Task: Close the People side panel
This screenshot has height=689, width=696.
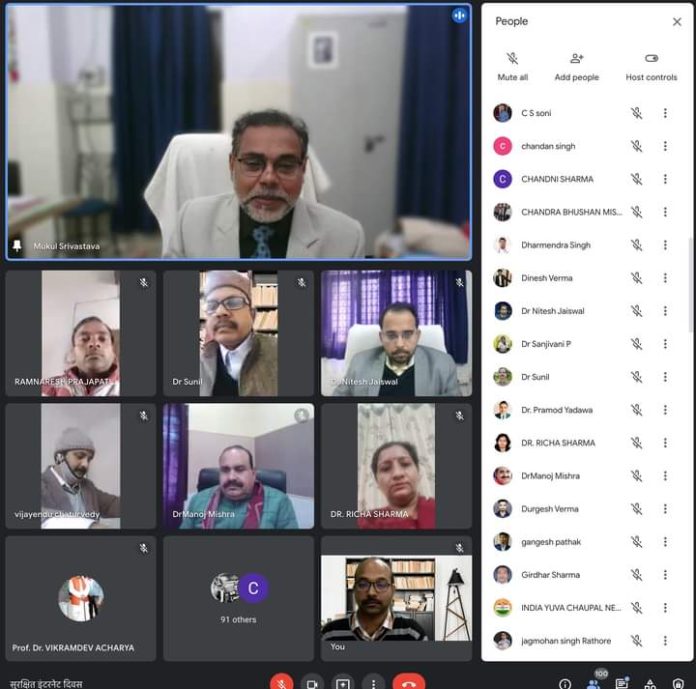Action: [677, 21]
